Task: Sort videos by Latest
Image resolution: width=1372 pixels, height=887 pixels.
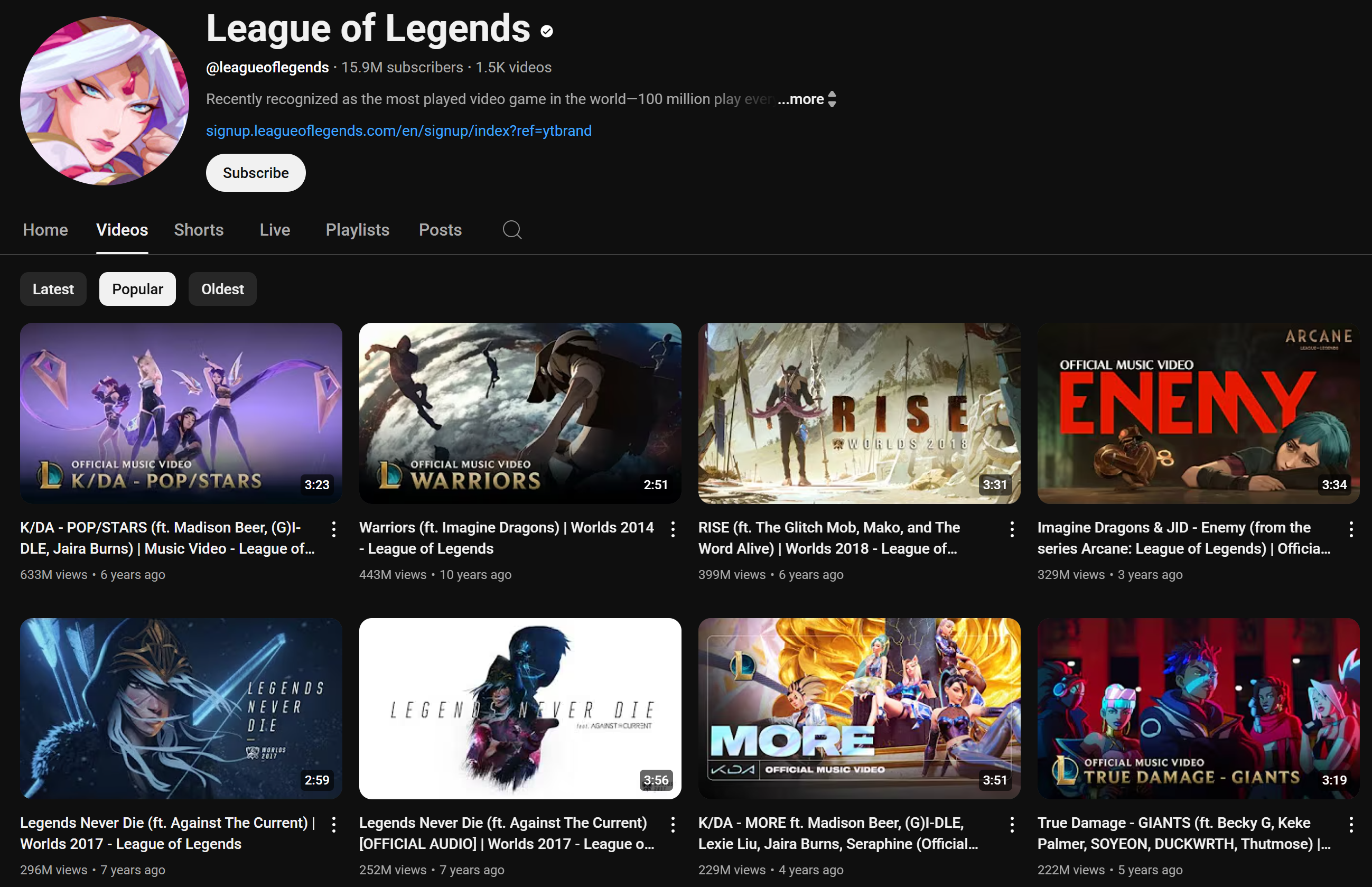Action: [53, 289]
